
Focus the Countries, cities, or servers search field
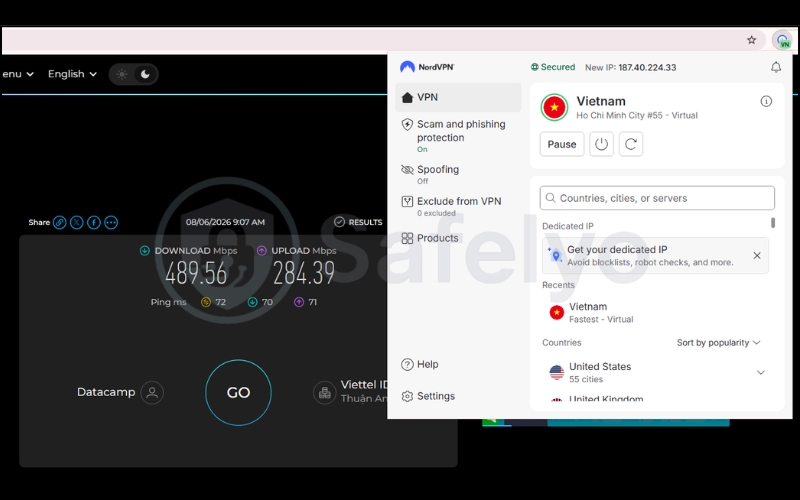657,198
